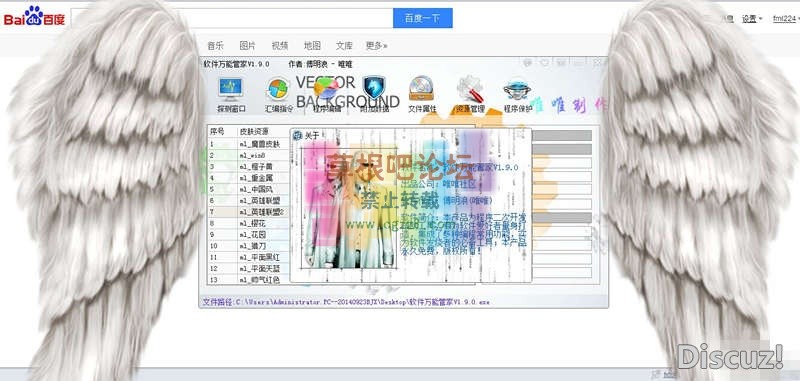Open the 资源管理 gear and wrench icon
The width and height of the screenshot is (800, 381).
470,89
